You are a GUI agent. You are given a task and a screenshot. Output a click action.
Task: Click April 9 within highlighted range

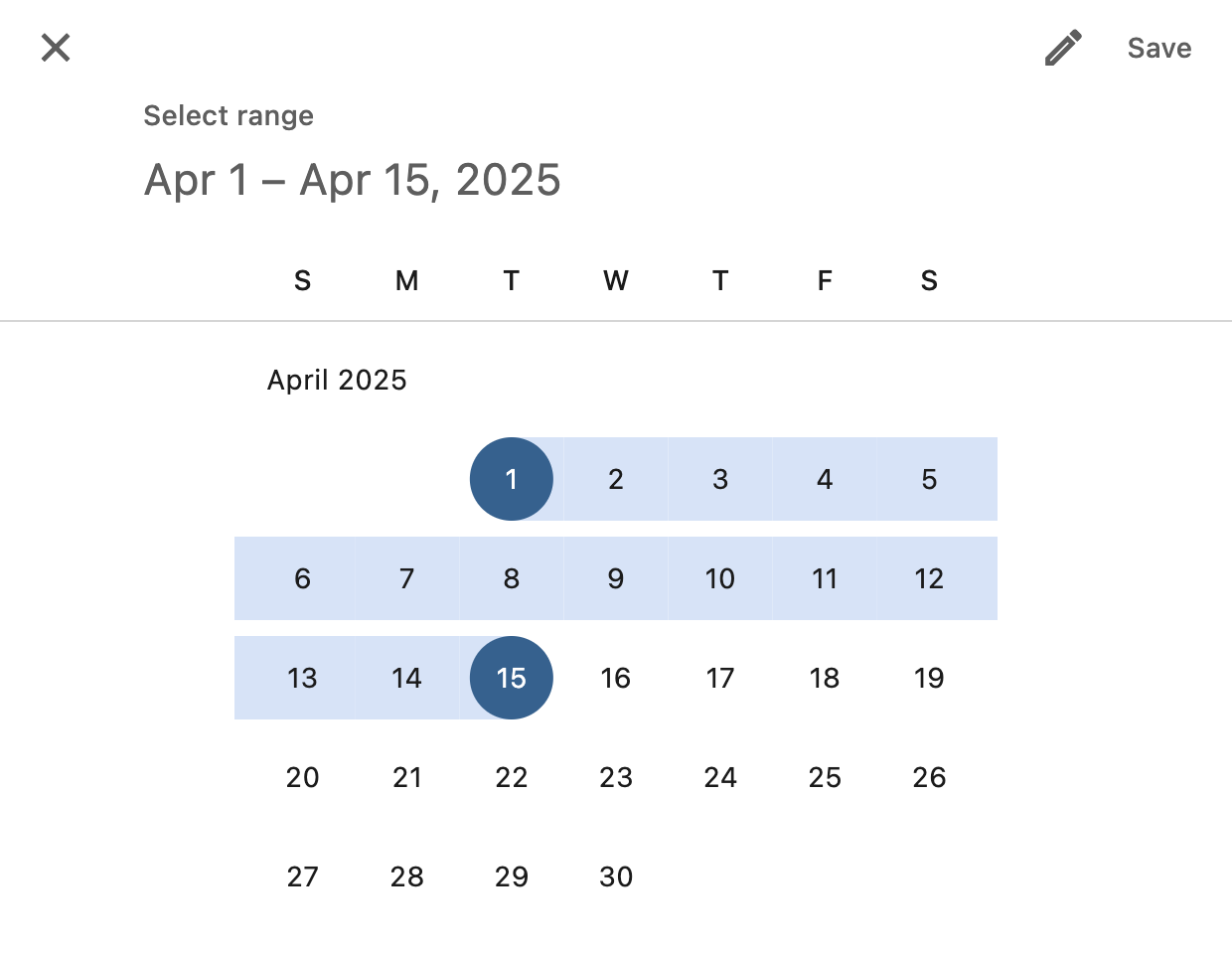(x=616, y=578)
